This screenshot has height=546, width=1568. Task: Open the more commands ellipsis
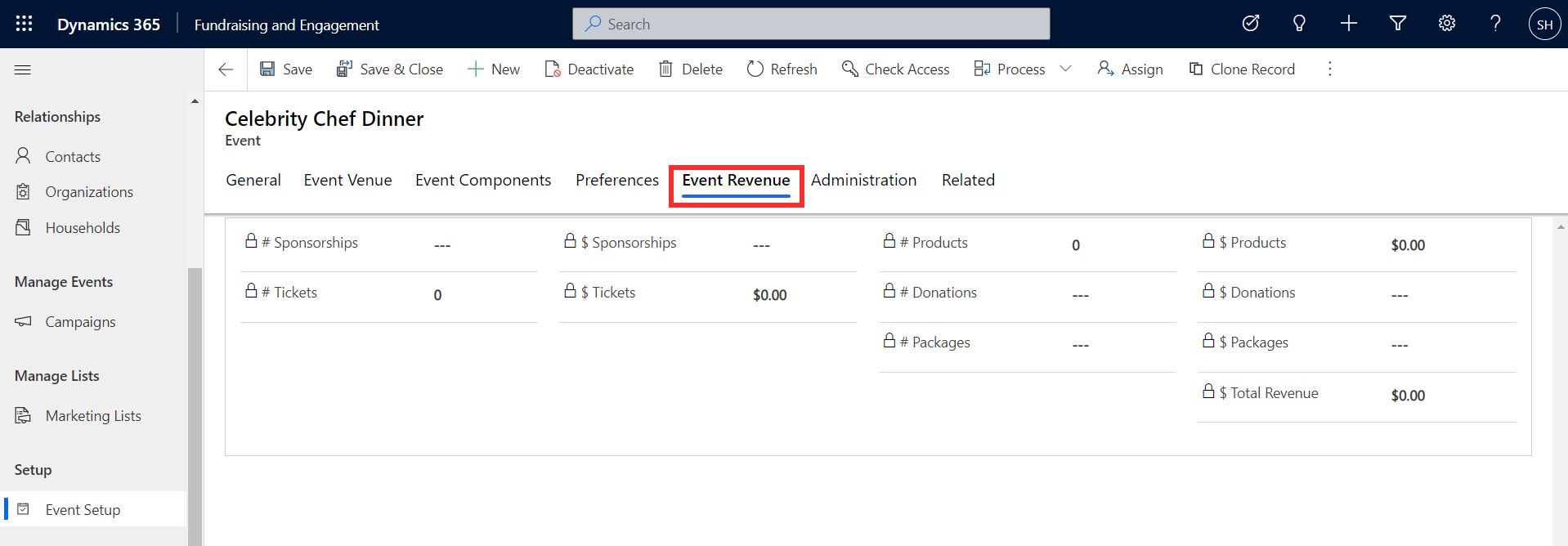[x=1330, y=69]
